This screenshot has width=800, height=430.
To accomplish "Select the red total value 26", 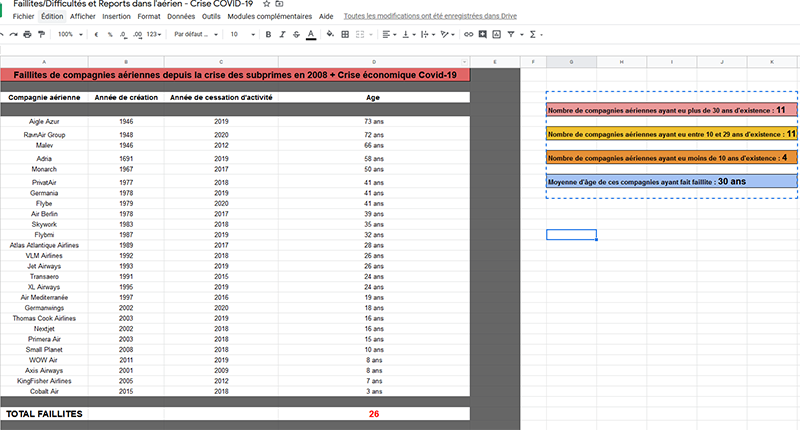I will pos(374,414).
